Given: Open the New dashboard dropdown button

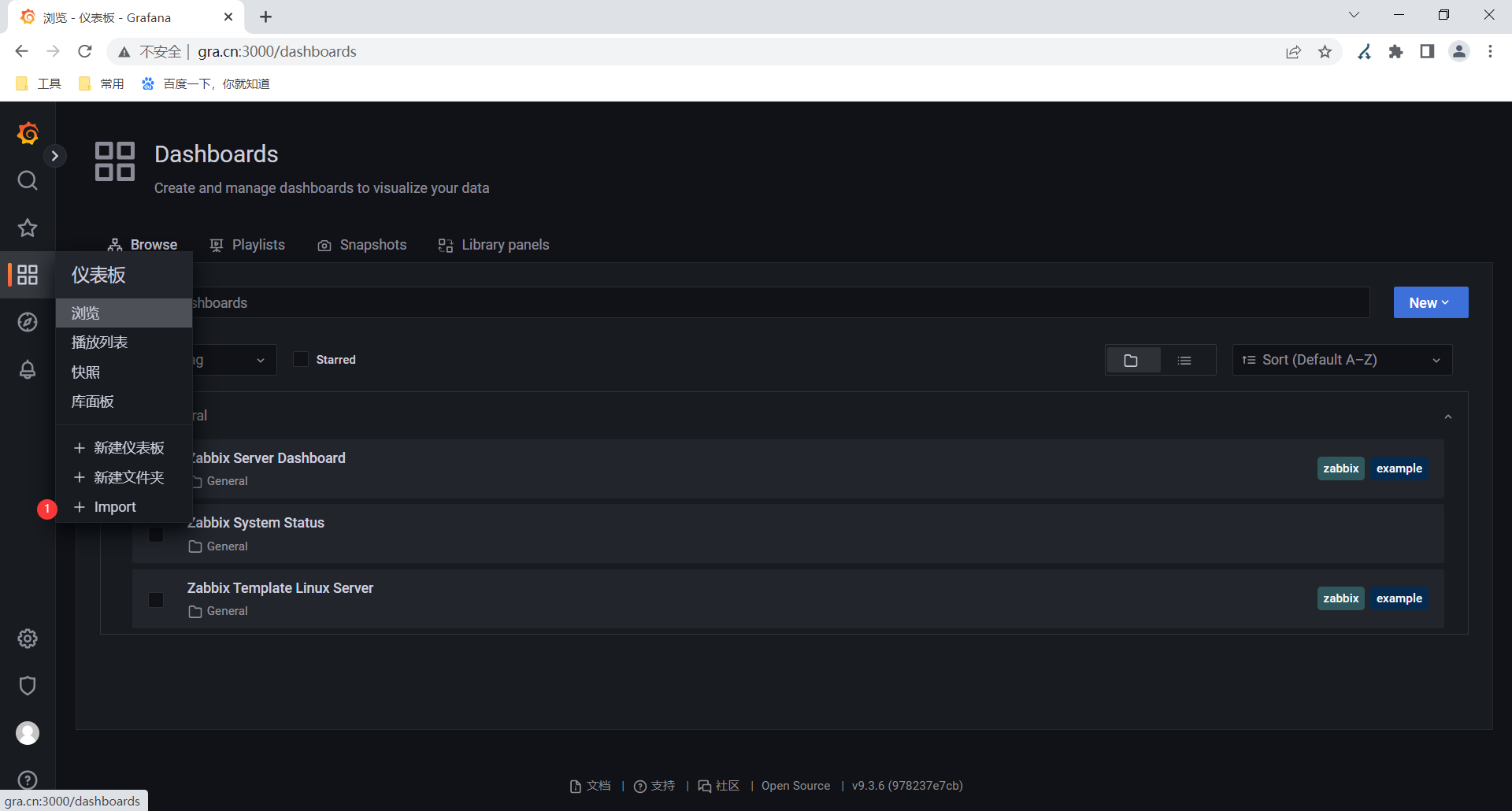Looking at the screenshot, I should (x=1431, y=302).
